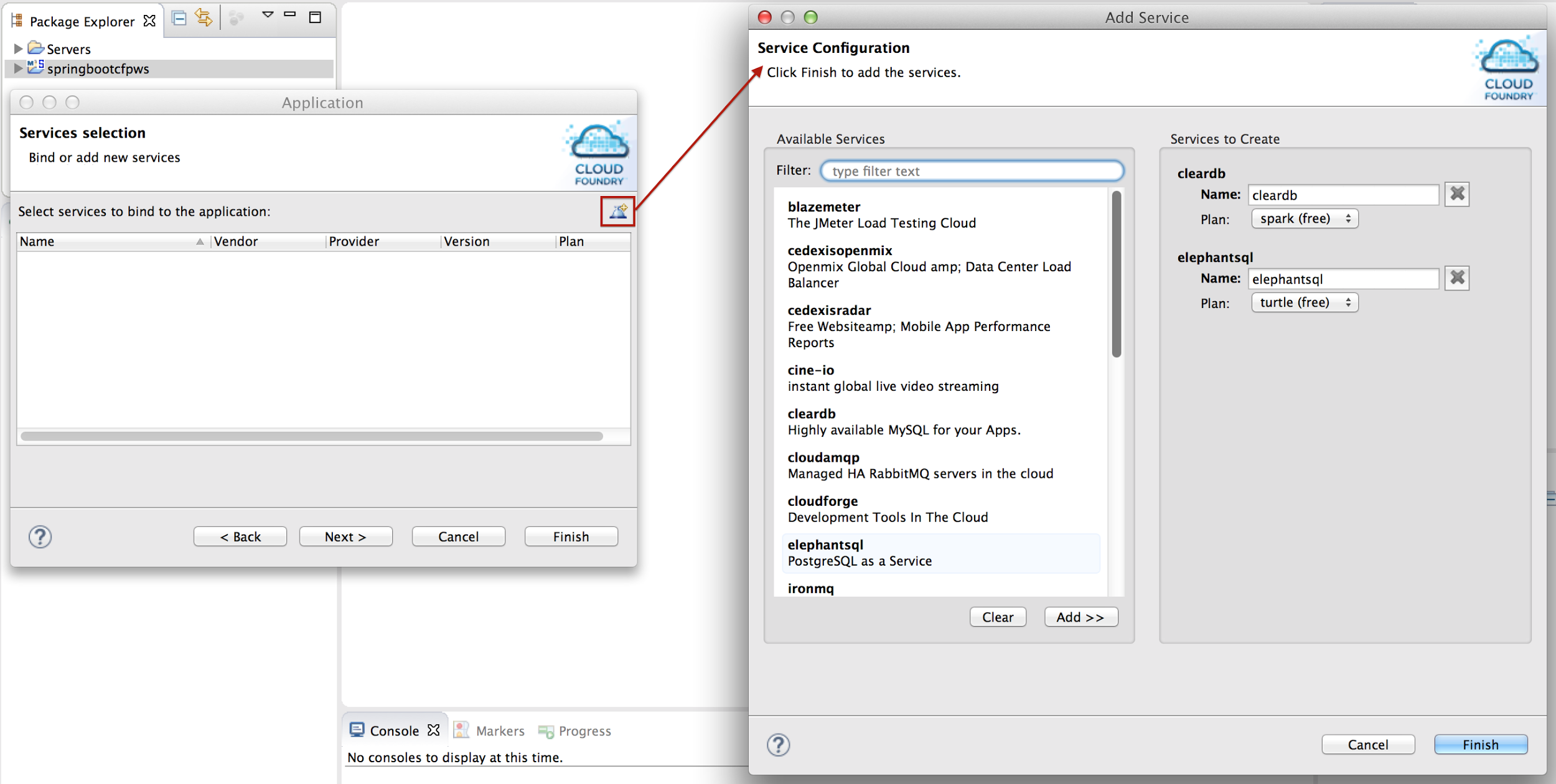Maximize the Package Explorer view

315,17
